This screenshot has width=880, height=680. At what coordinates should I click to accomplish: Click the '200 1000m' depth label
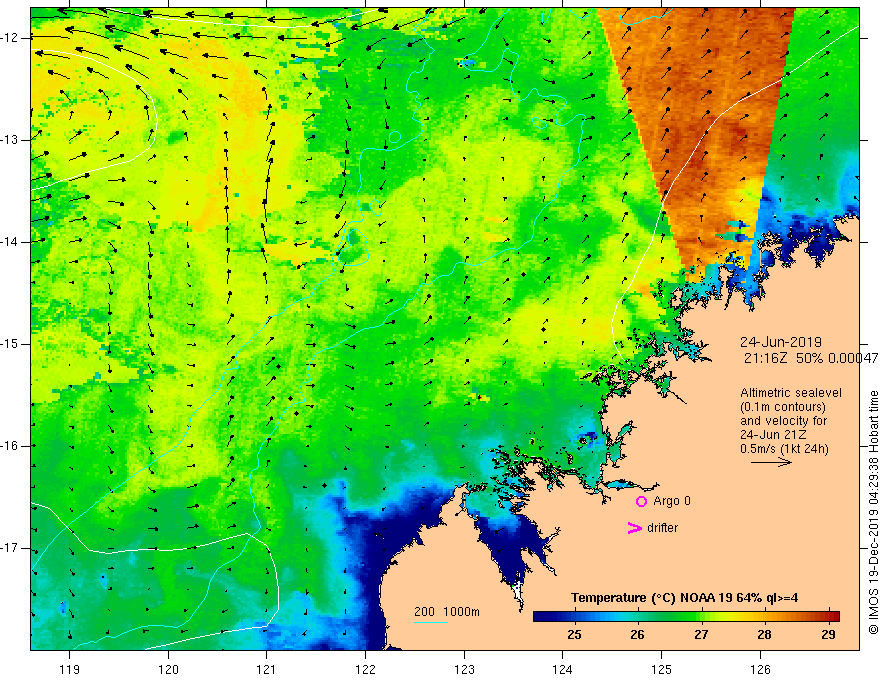tap(447, 612)
